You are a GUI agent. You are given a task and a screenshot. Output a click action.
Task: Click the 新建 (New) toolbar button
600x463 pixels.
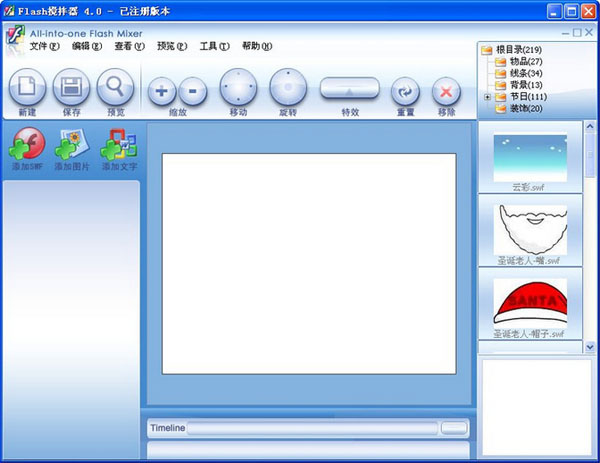[27, 87]
